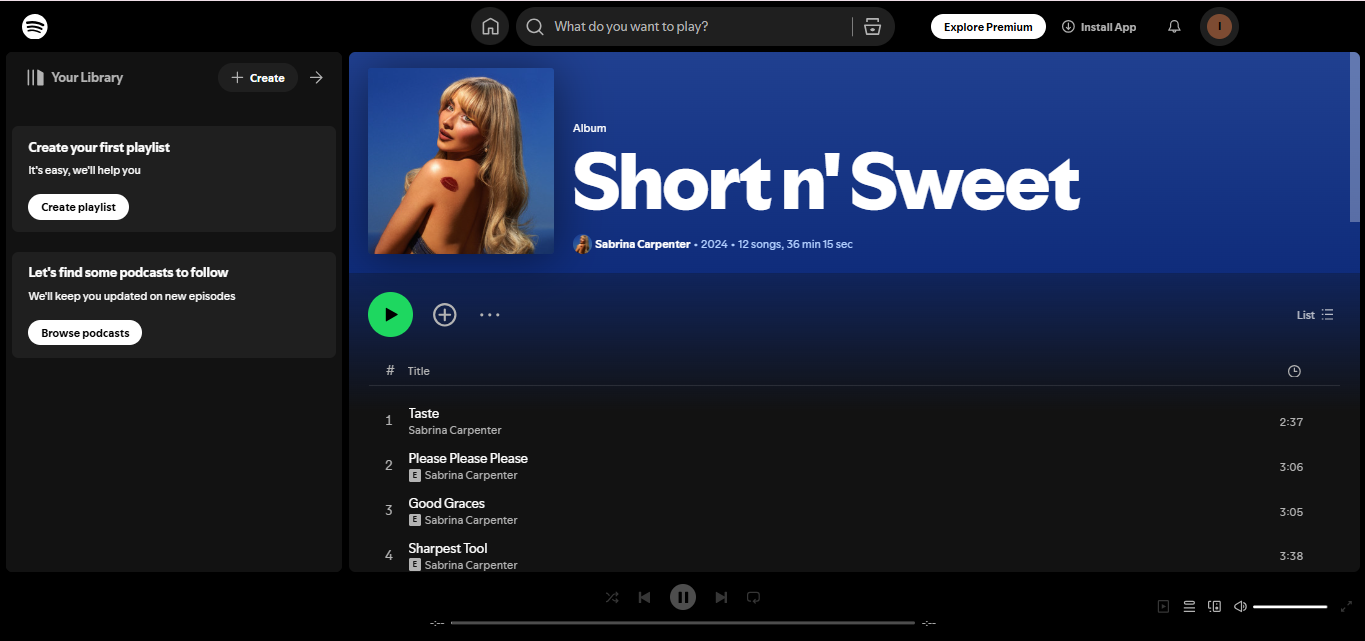Enter fullscreen mode via diagonal arrows icon
This screenshot has width=1365, height=641.
[1347, 606]
